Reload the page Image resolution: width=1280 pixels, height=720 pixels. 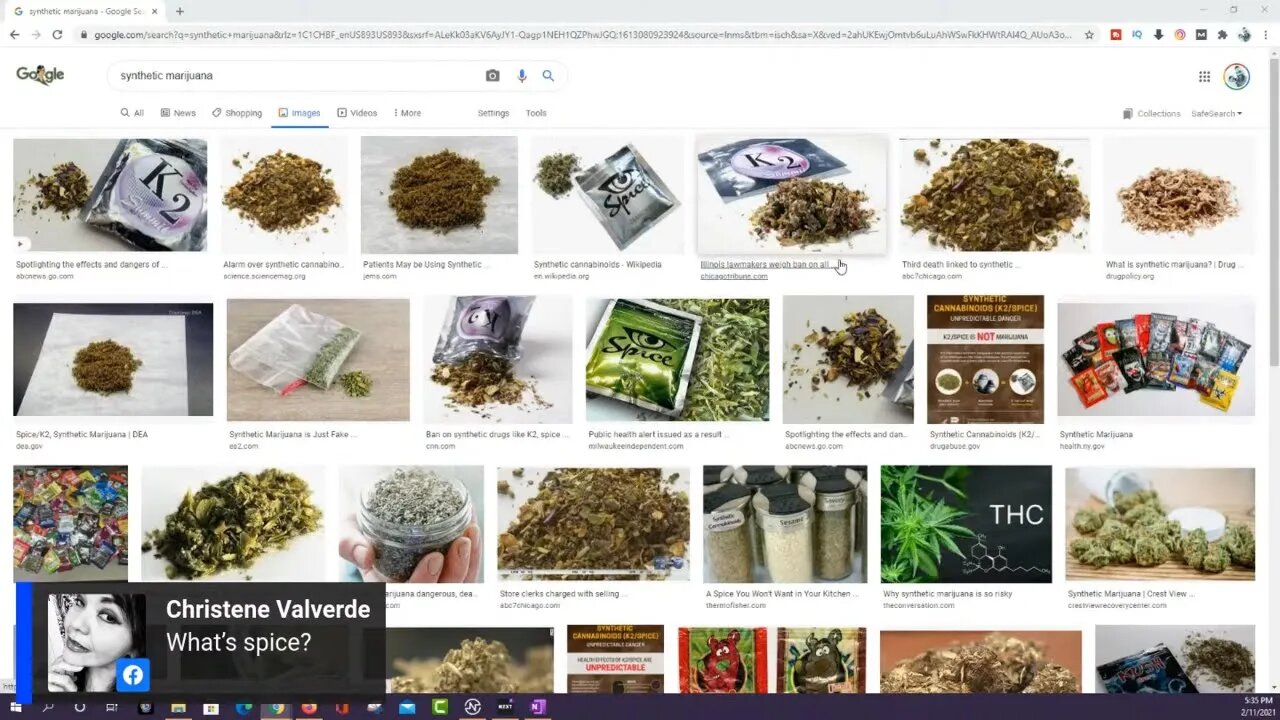[x=57, y=34]
